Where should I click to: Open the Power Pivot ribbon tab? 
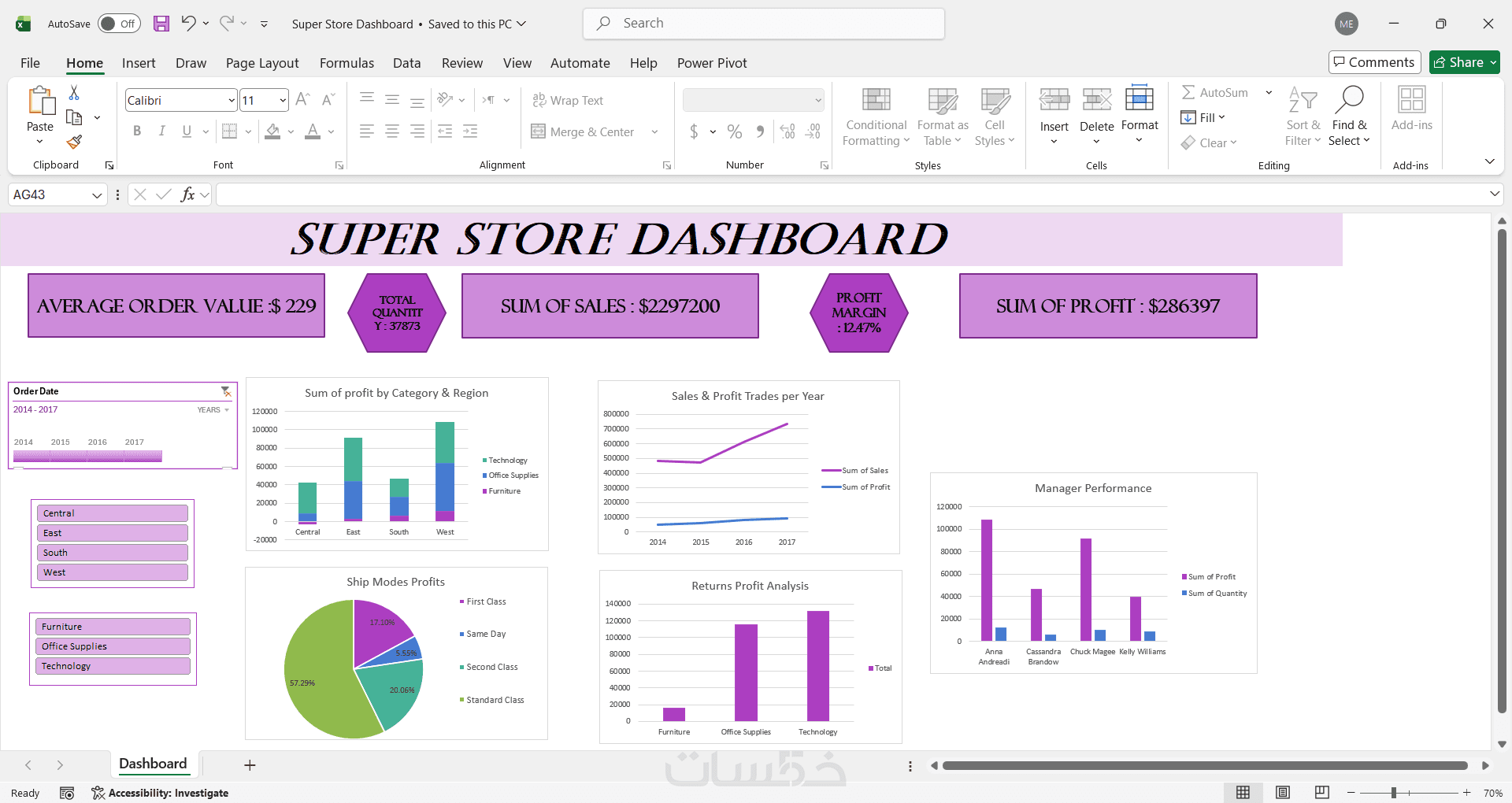click(x=712, y=63)
